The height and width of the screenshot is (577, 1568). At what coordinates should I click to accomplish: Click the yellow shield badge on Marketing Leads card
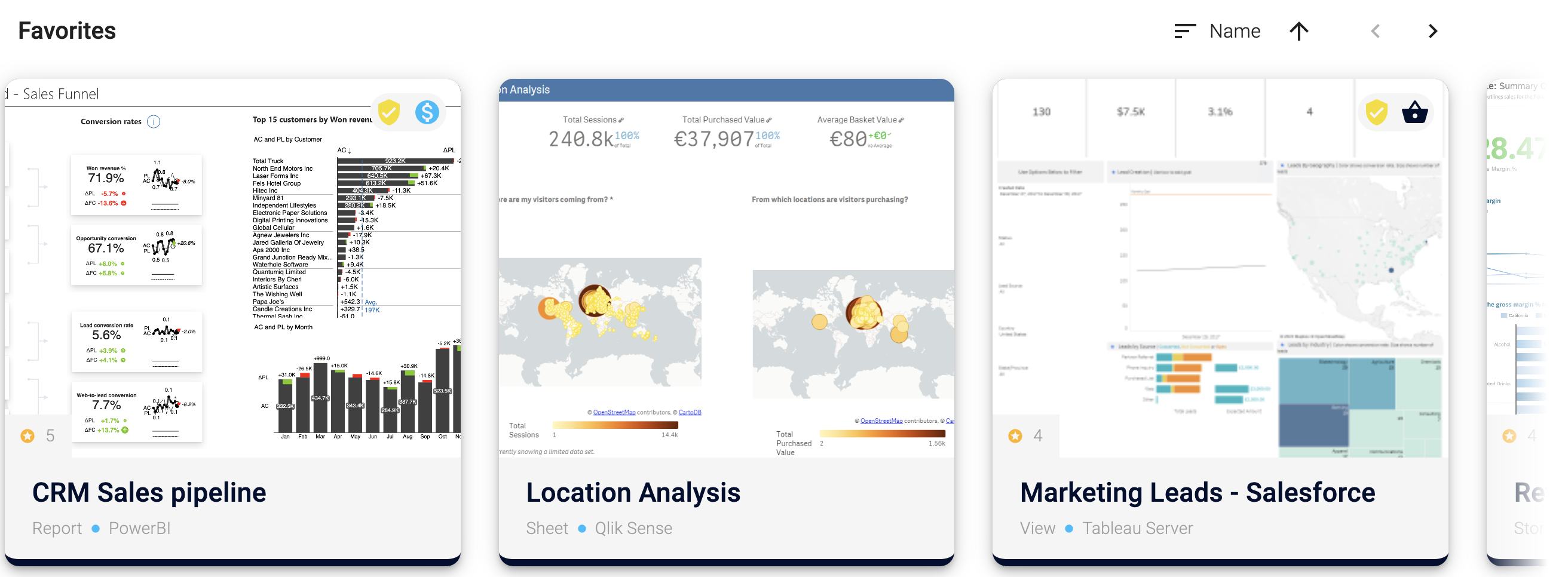[1376, 113]
